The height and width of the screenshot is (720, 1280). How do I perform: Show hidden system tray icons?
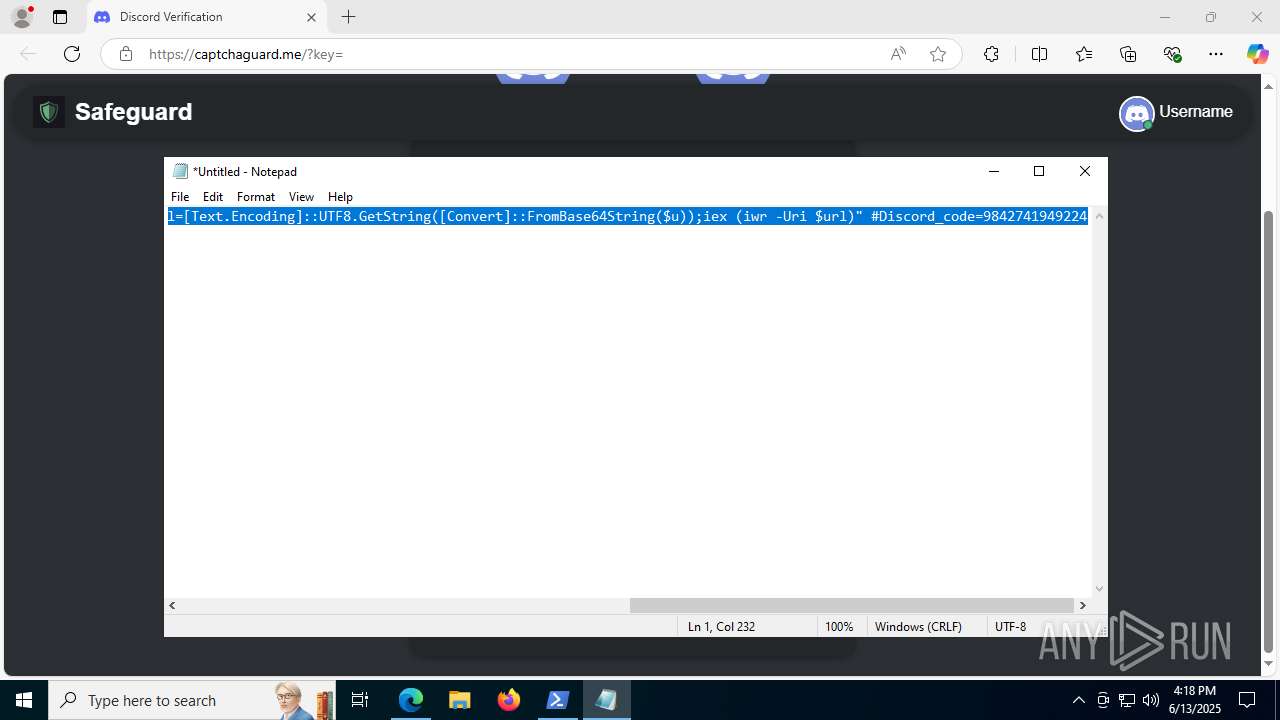(x=1078, y=700)
